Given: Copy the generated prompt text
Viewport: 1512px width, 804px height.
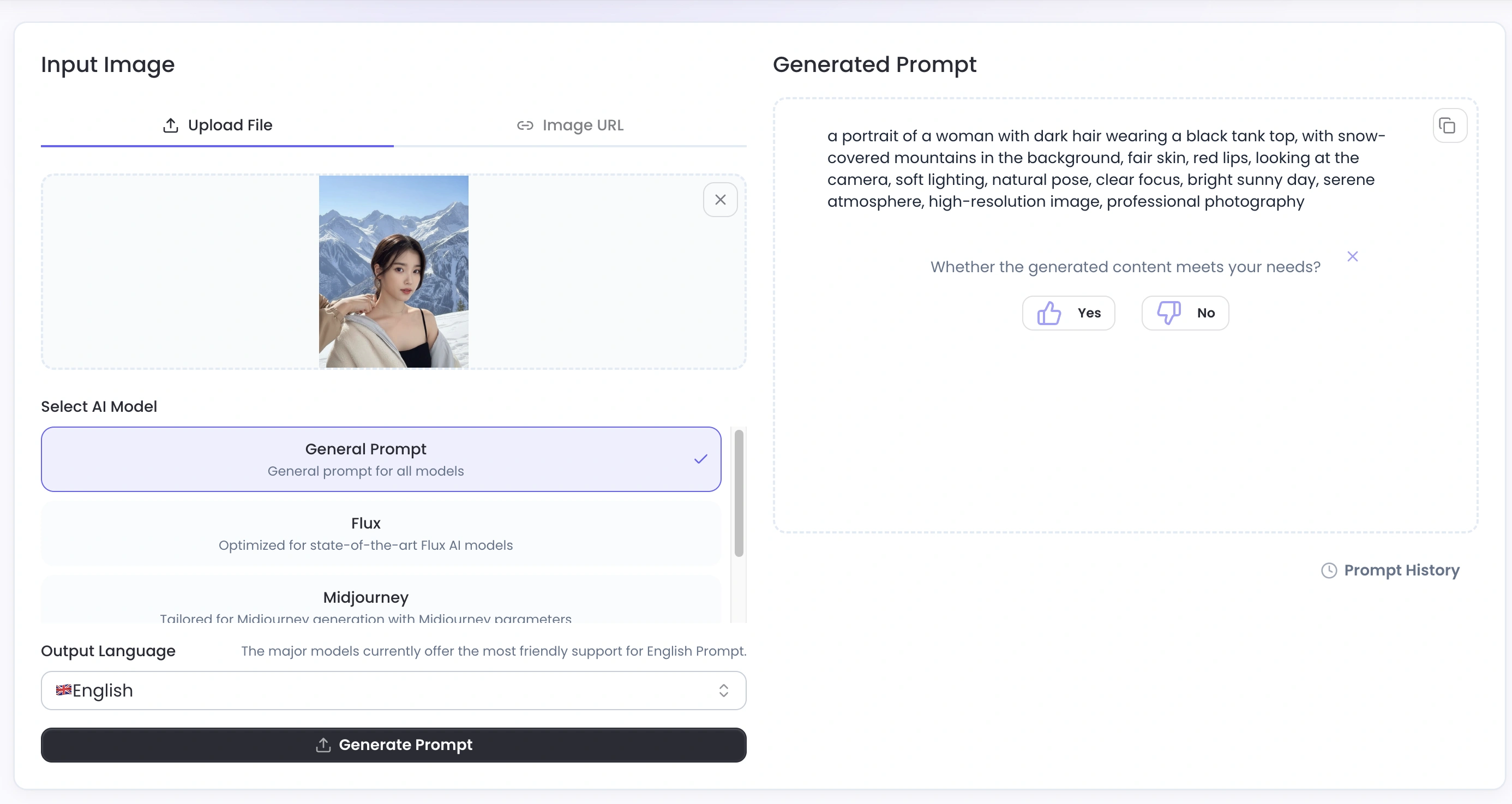Looking at the screenshot, I should point(1449,125).
